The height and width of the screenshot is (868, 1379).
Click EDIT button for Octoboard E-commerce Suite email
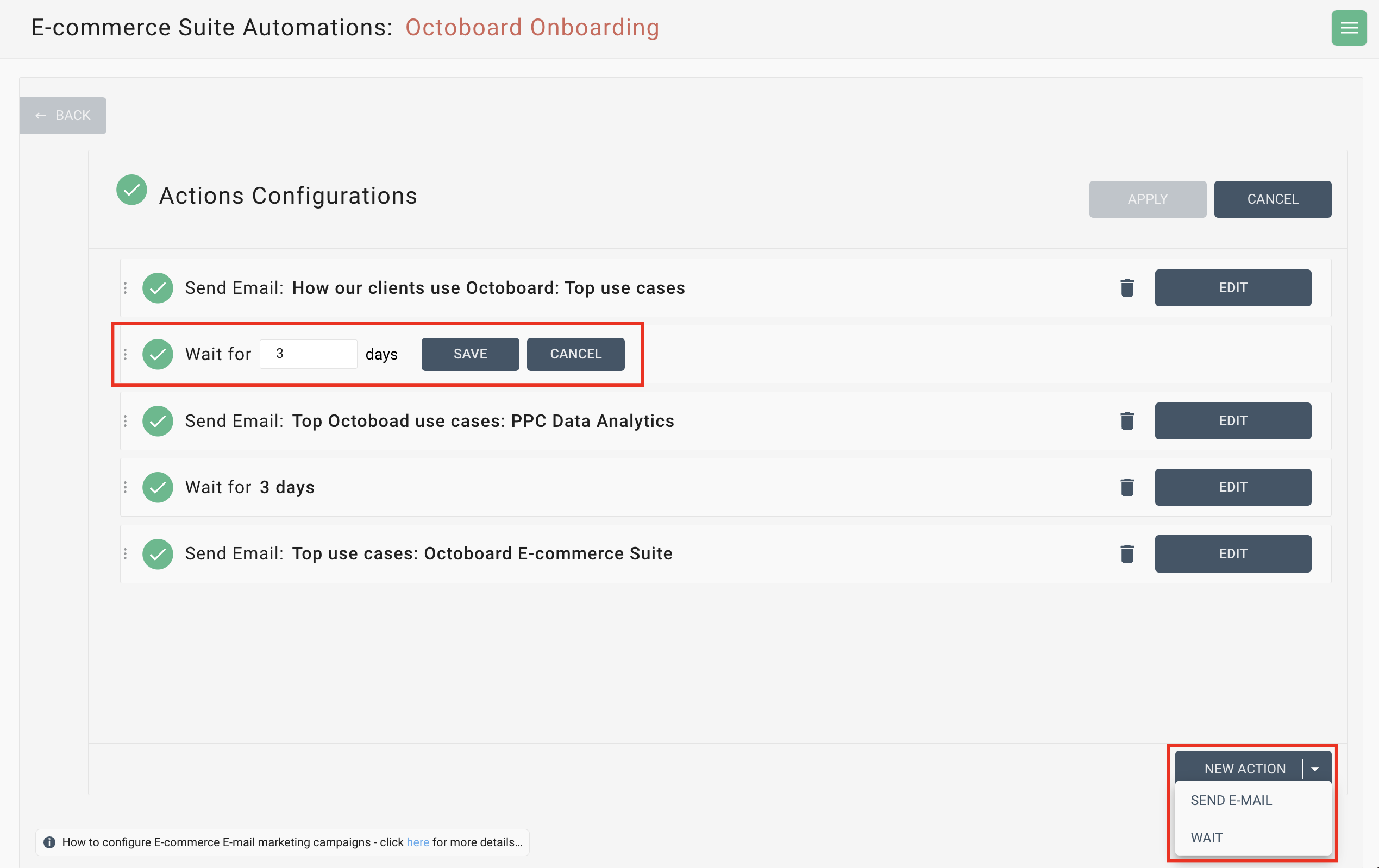[1232, 553]
